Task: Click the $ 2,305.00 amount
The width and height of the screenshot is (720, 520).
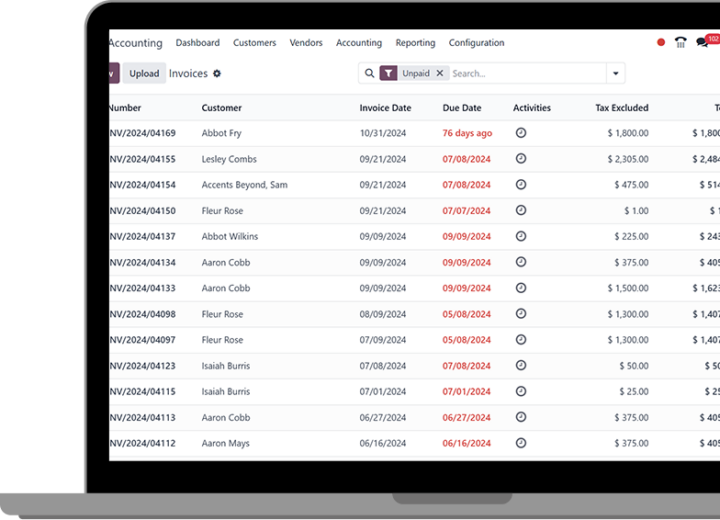Action: click(628, 159)
